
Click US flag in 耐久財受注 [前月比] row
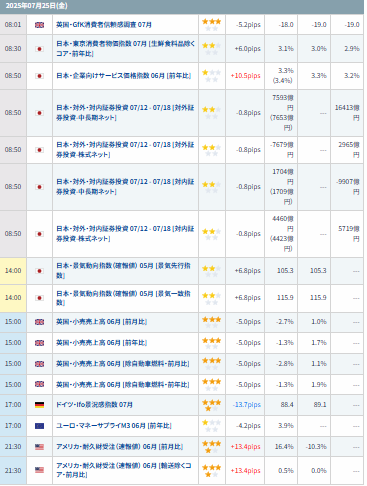(39, 447)
